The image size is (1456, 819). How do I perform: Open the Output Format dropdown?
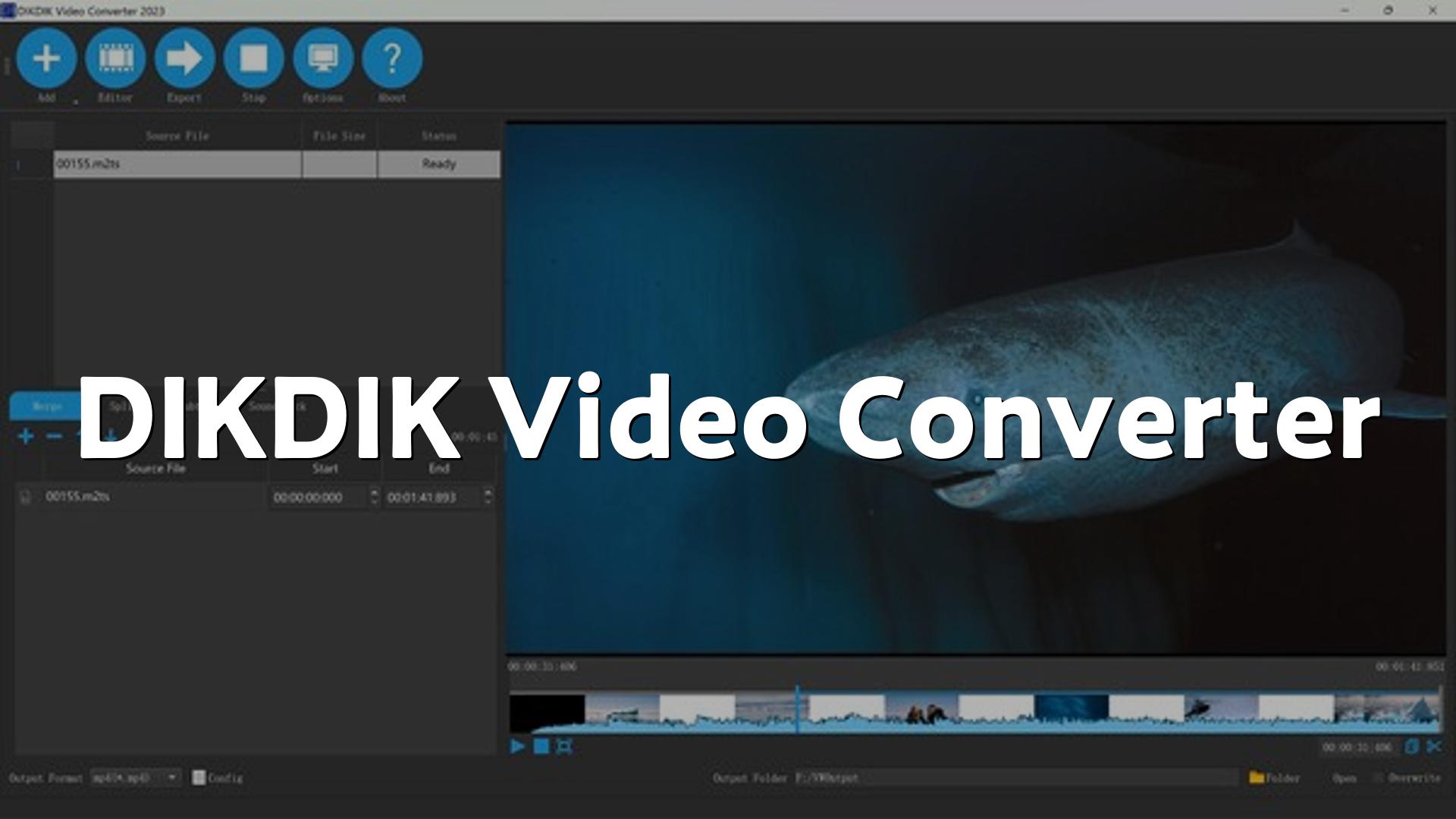[x=136, y=777]
